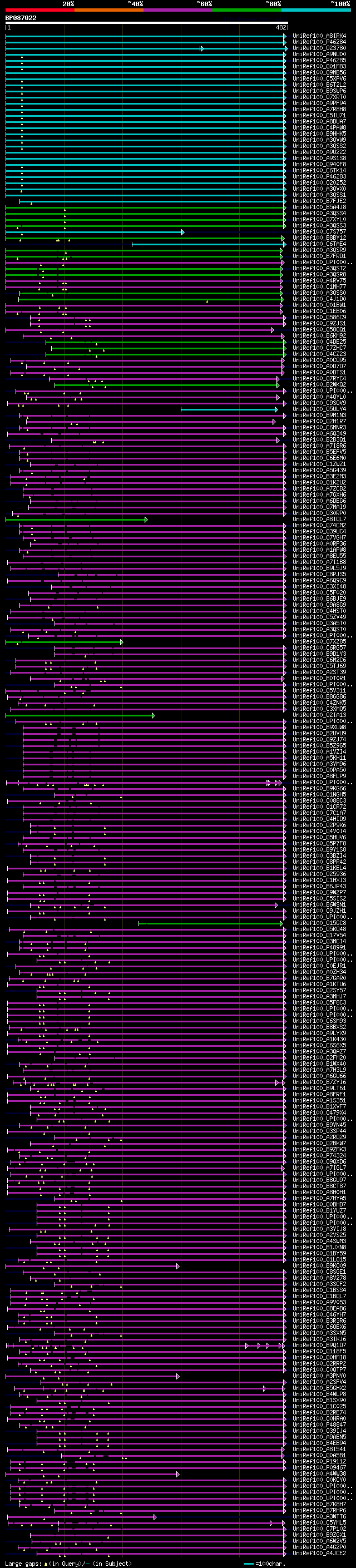Click the UniRef100_B9HHK5 label
The width and height of the screenshot is (356, 1568).
tap(319, 134)
